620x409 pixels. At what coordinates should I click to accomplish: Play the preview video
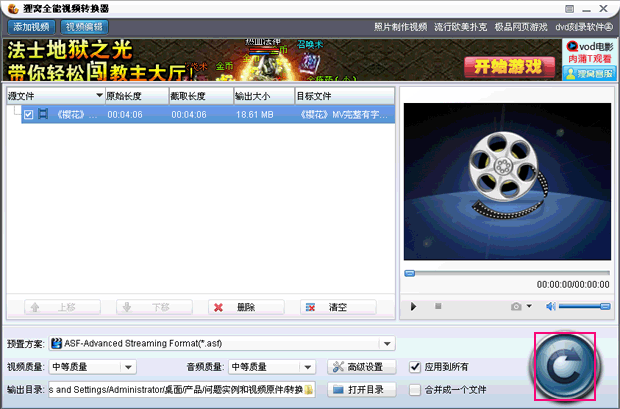413,307
